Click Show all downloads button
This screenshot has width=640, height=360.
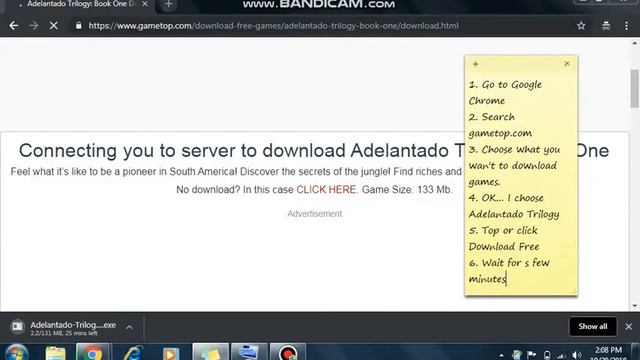(x=593, y=327)
